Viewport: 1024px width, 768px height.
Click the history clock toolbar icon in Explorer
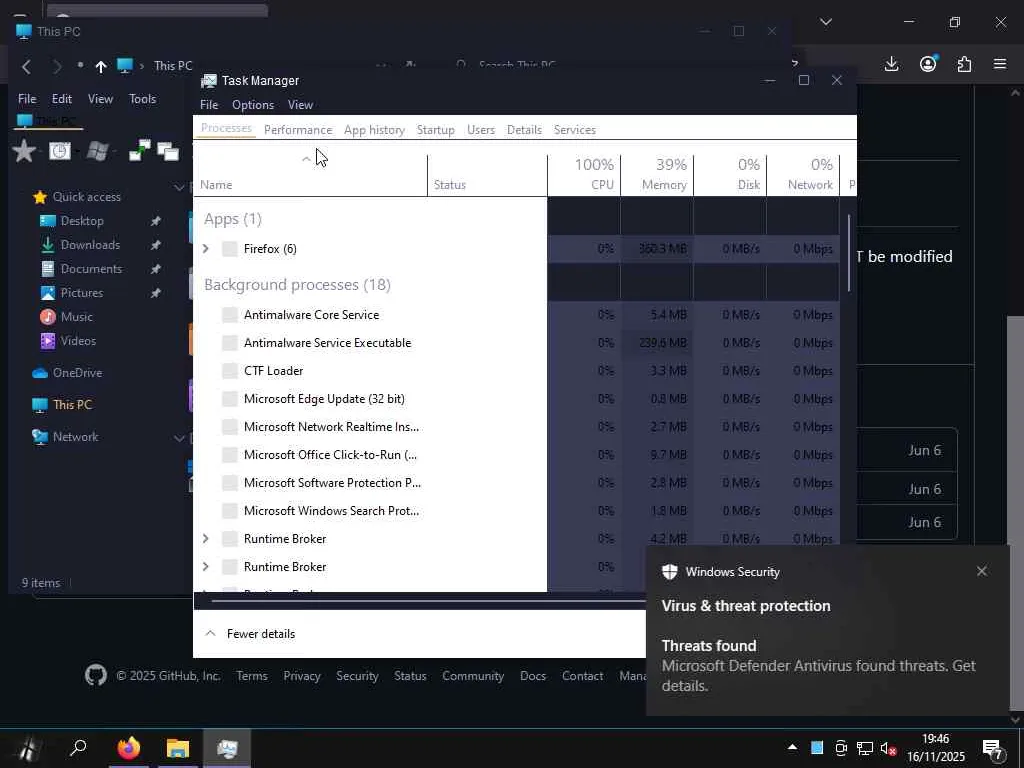pyautogui.click(x=59, y=152)
